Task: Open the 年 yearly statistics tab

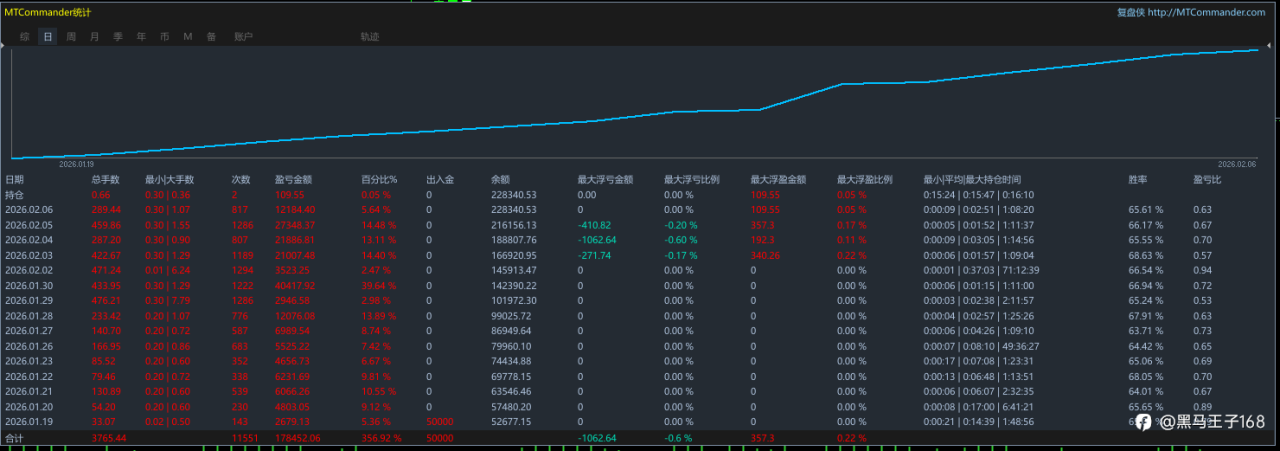Action: pos(141,37)
